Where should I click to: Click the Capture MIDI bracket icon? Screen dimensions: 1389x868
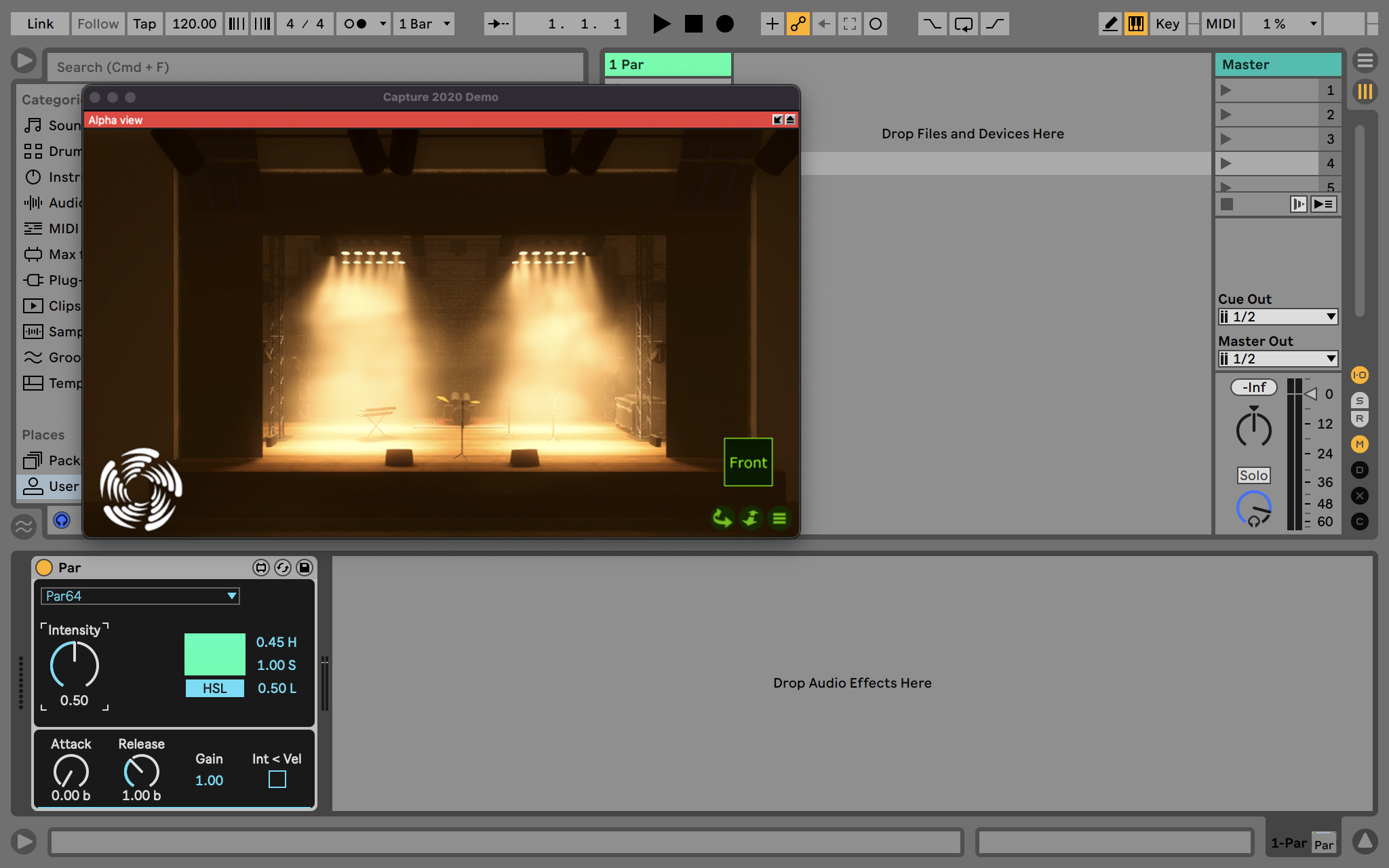point(849,24)
